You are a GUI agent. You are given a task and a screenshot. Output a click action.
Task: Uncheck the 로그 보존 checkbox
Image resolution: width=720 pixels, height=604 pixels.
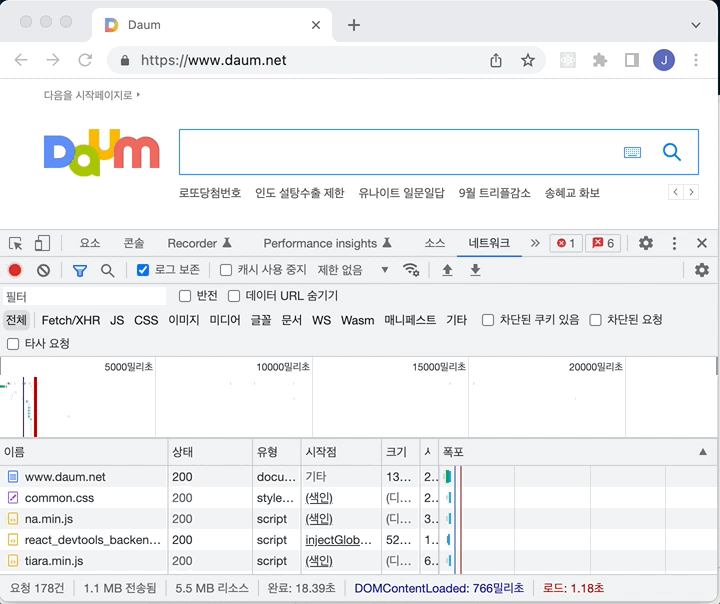(x=143, y=270)
